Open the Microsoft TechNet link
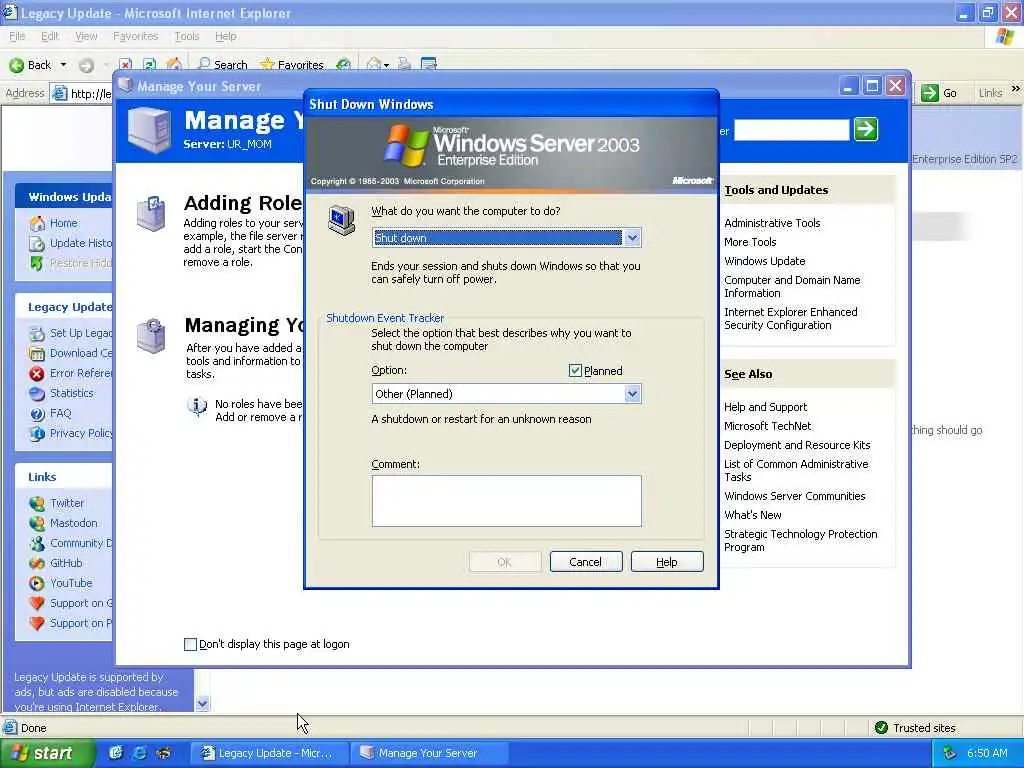Viewport: 1024px width, 768px height. 767,426
